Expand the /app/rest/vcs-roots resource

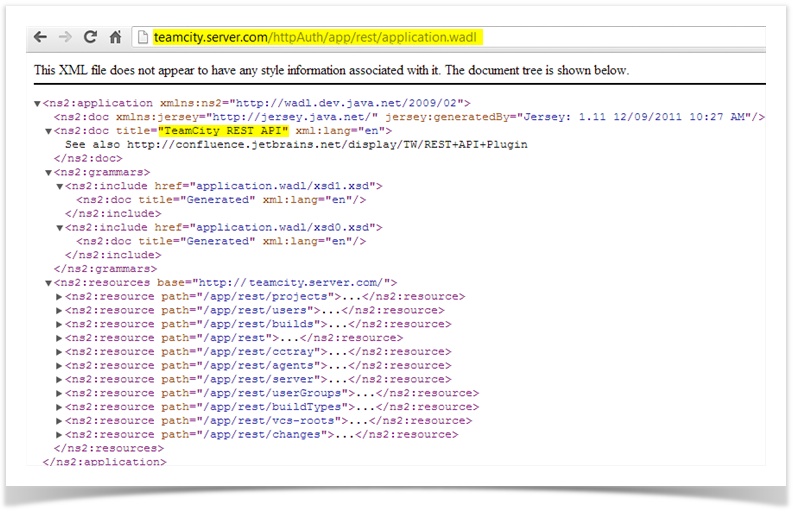60,421
